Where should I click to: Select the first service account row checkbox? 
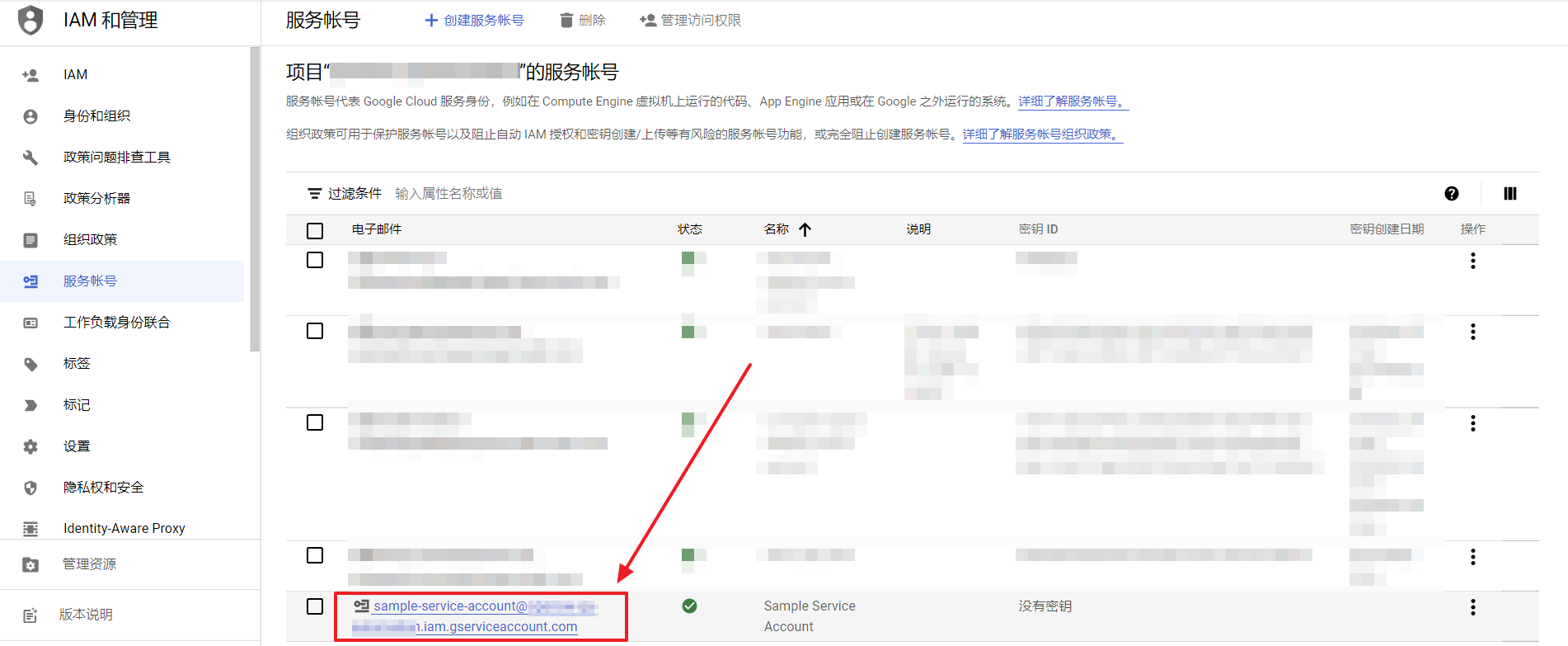tap(315, 260)
